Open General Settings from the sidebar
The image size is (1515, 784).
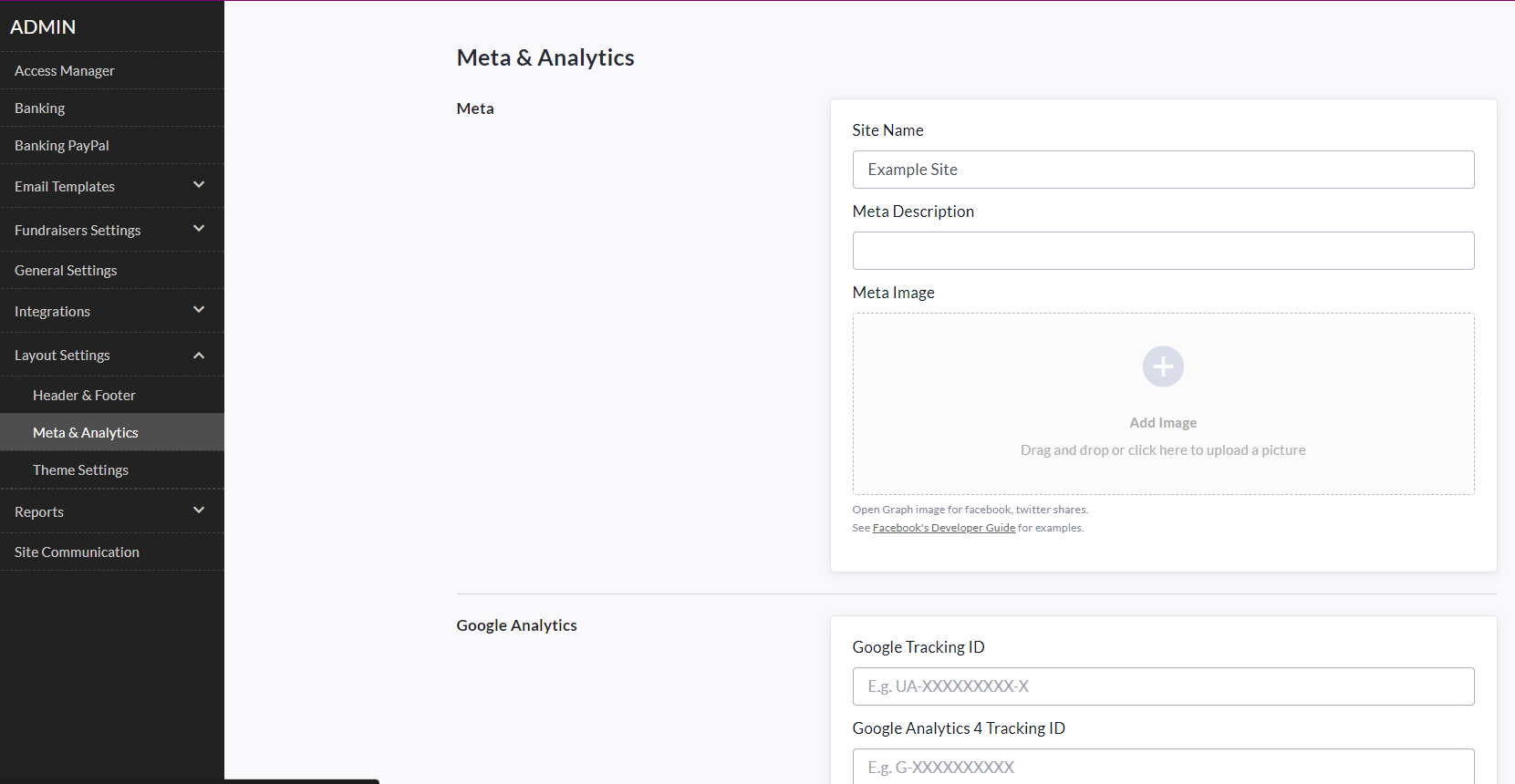click(66, 271)
